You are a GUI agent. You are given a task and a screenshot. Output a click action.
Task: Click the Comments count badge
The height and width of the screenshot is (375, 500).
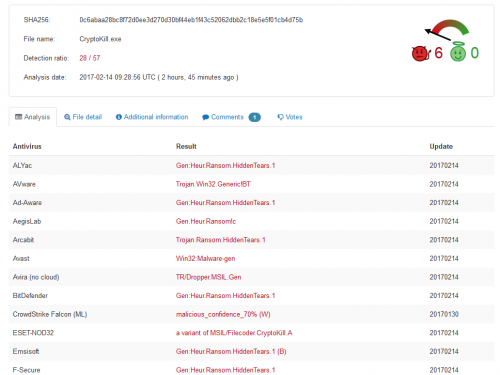(x=255, y=117)
